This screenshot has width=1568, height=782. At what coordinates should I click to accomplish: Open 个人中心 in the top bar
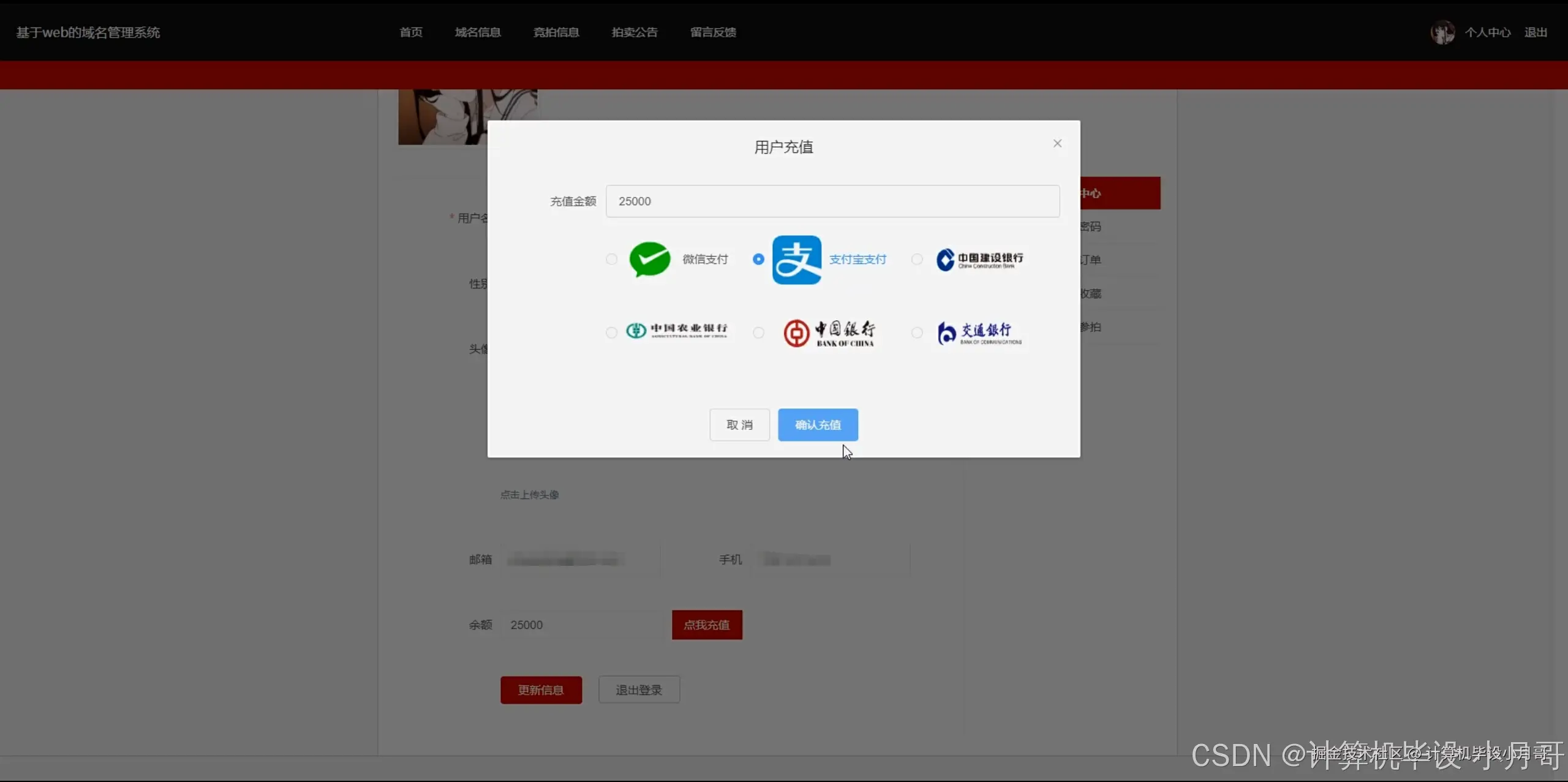[1488, 31]
